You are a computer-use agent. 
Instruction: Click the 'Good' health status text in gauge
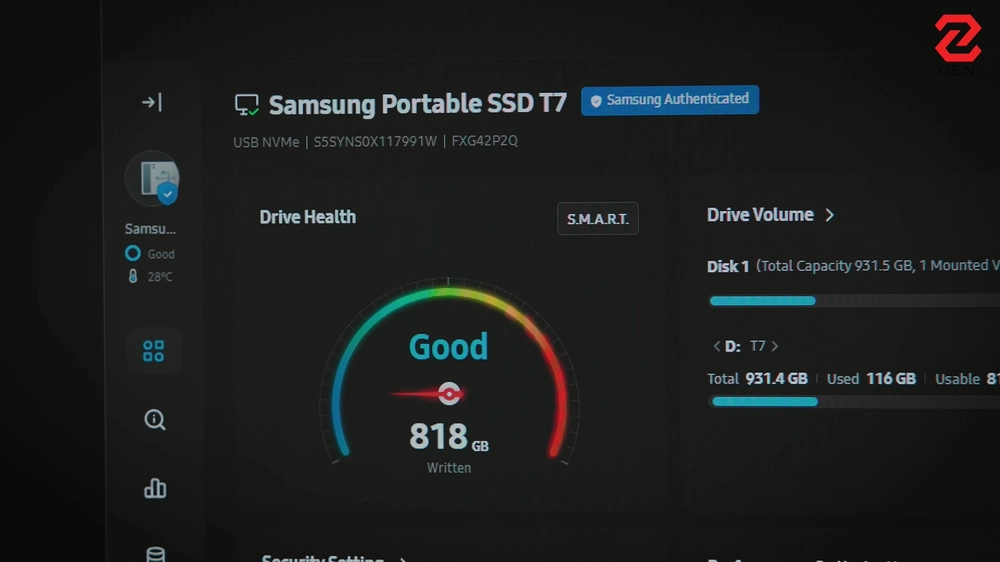pos(448,347)
